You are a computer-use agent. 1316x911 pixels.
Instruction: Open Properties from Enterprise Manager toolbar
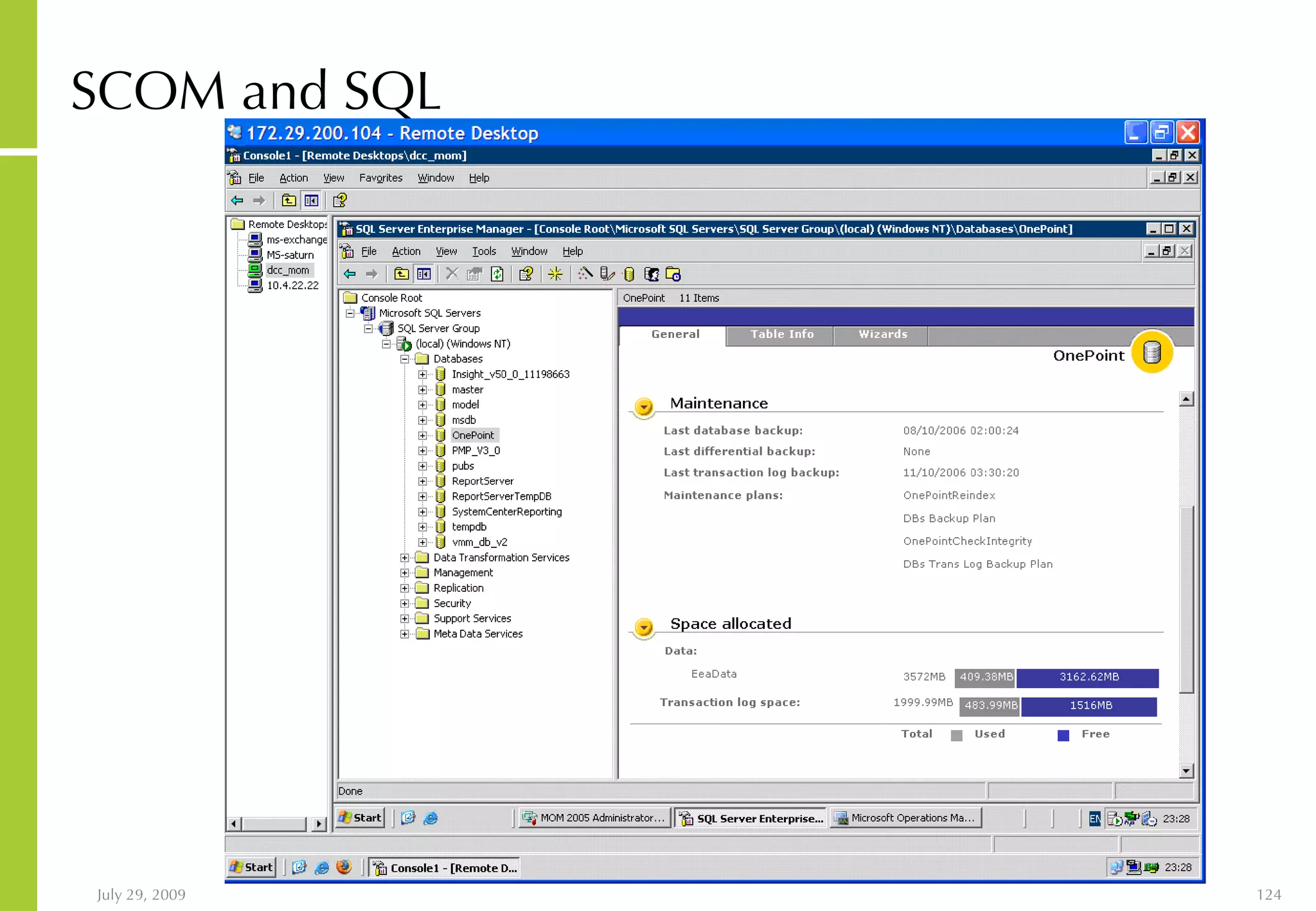474,274
